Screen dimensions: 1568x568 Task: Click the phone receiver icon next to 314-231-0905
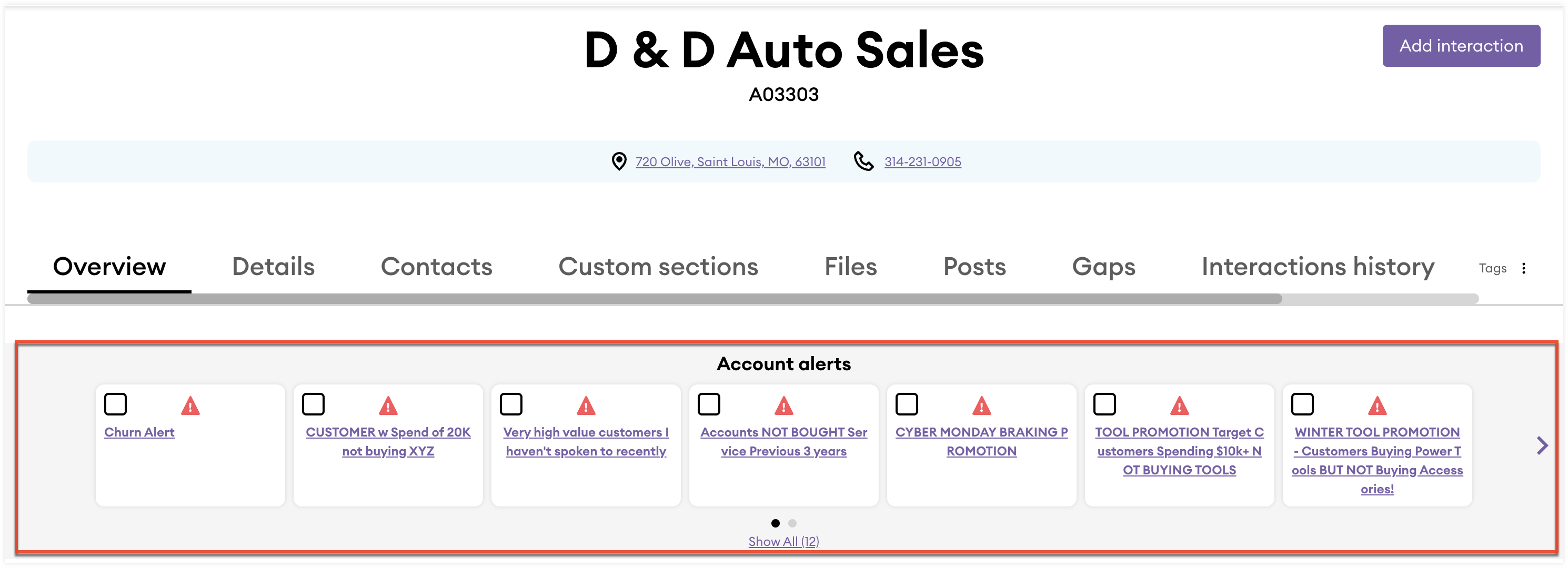pyautogui.click(x=864, y=161)
